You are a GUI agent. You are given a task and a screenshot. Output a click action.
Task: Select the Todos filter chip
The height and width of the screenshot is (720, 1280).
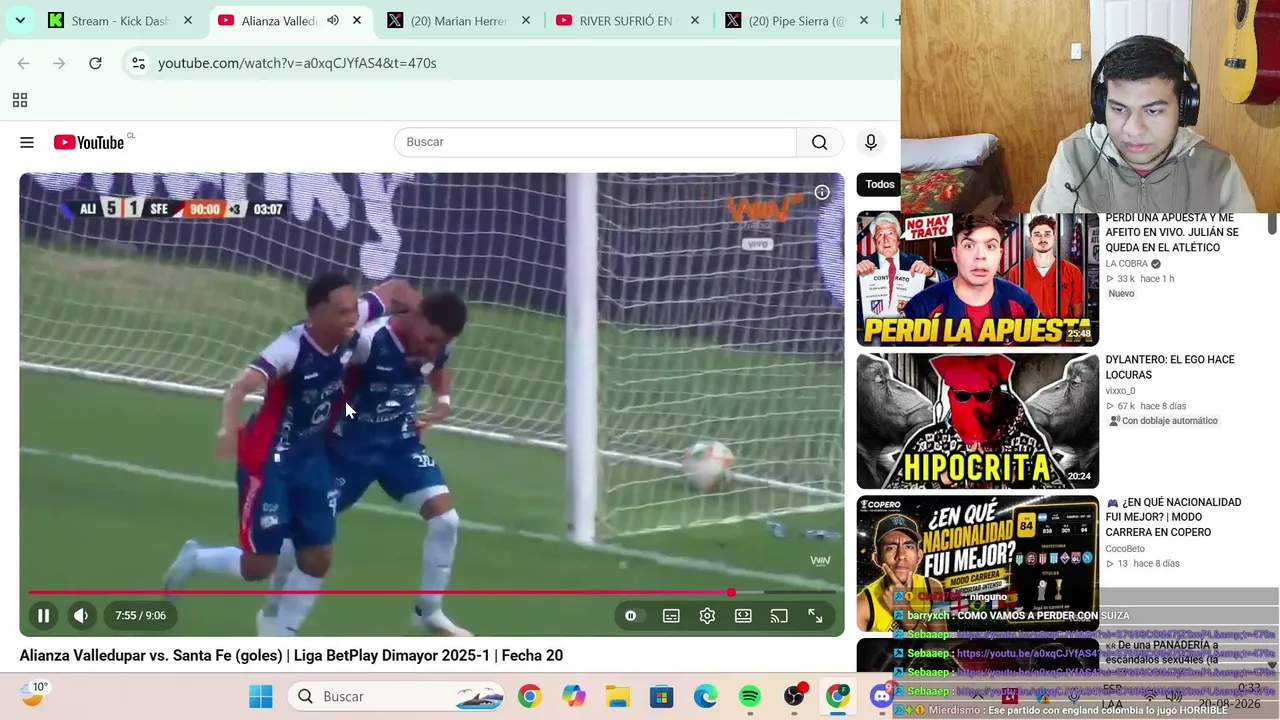coord(880,184)
